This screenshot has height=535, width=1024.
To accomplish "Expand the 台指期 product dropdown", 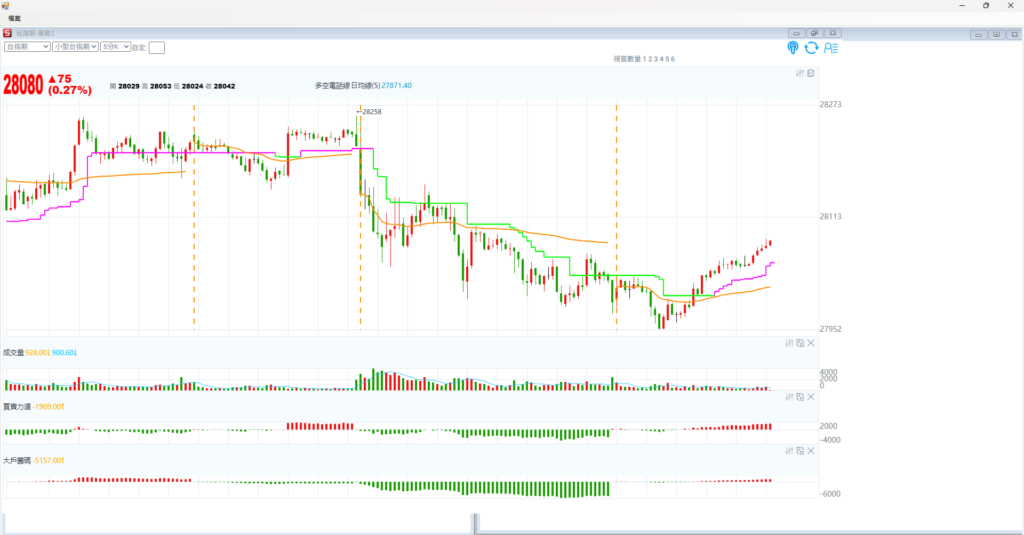I will coord(27,46).
